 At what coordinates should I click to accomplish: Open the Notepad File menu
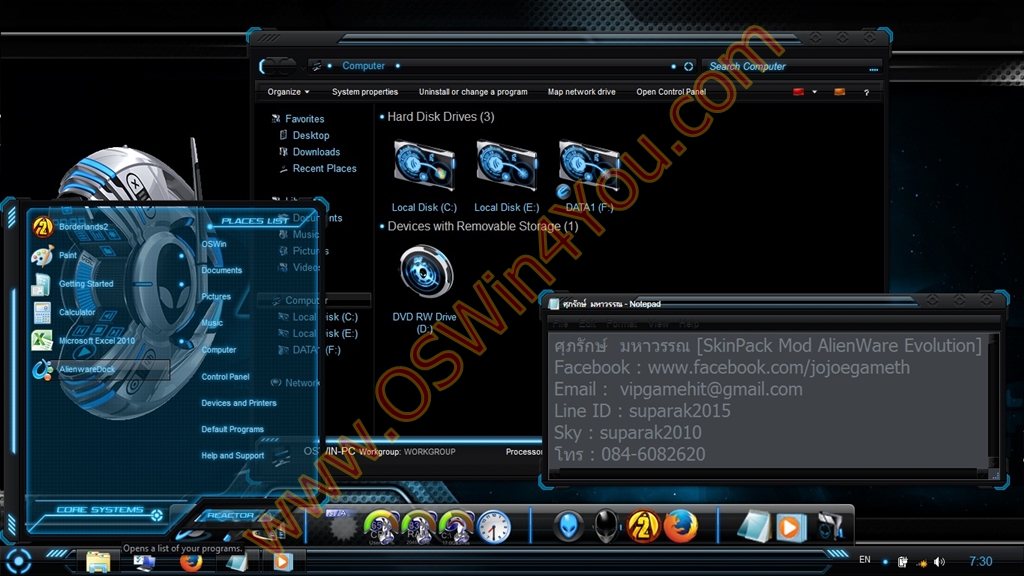(x=560, y=324)
